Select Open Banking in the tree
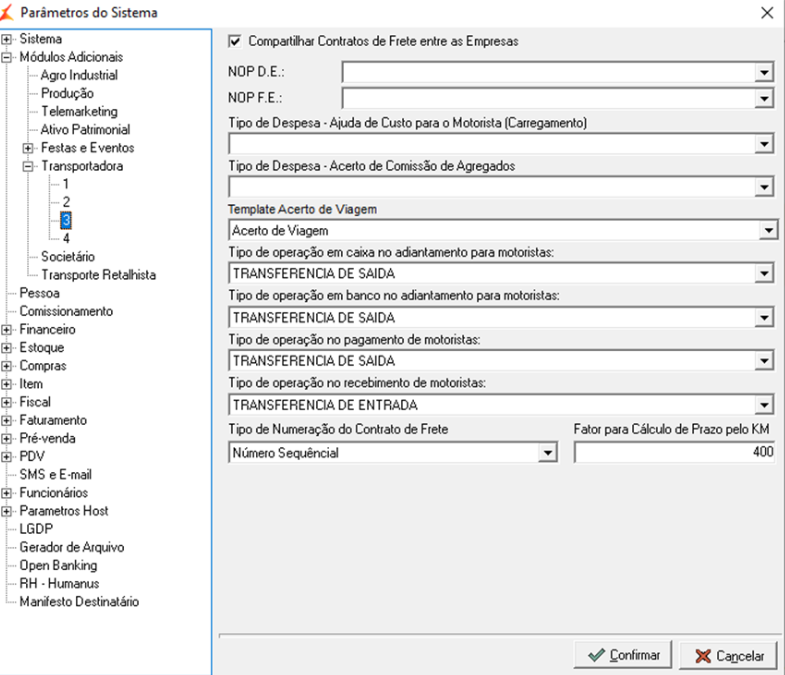 [x=58, y=565]
